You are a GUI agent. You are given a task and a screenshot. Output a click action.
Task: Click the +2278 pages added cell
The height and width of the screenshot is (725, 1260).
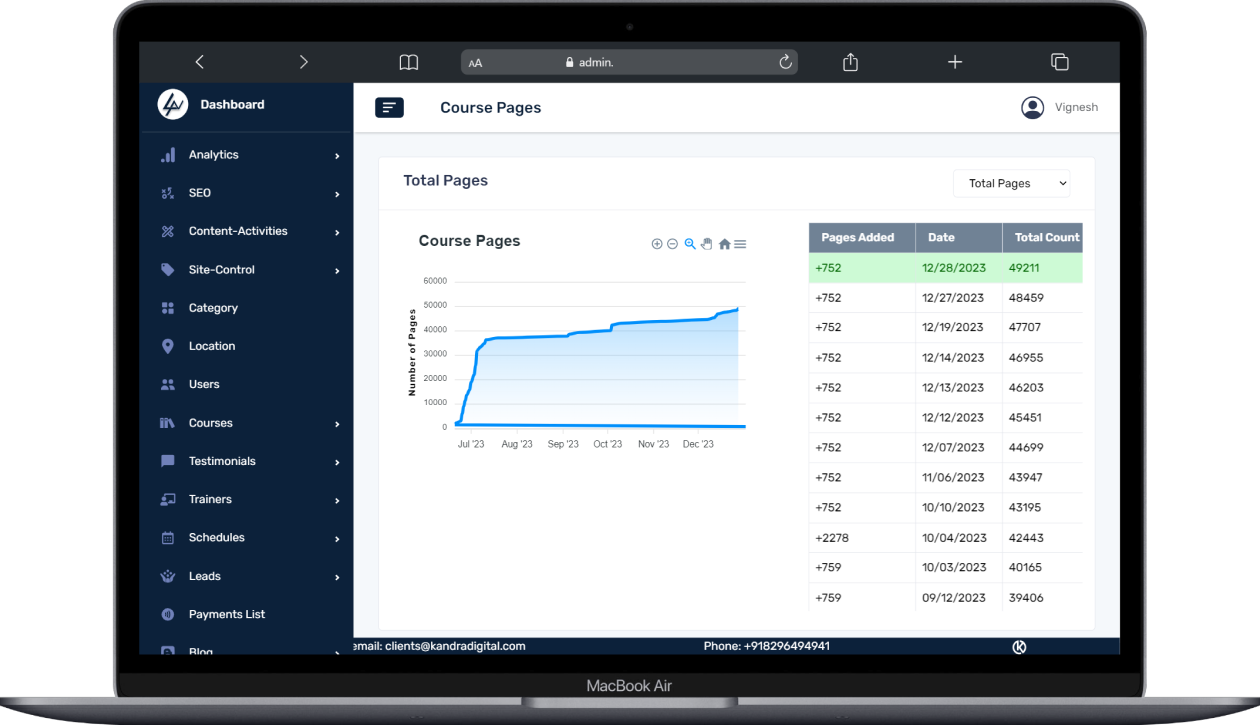(x=862, y=538)
